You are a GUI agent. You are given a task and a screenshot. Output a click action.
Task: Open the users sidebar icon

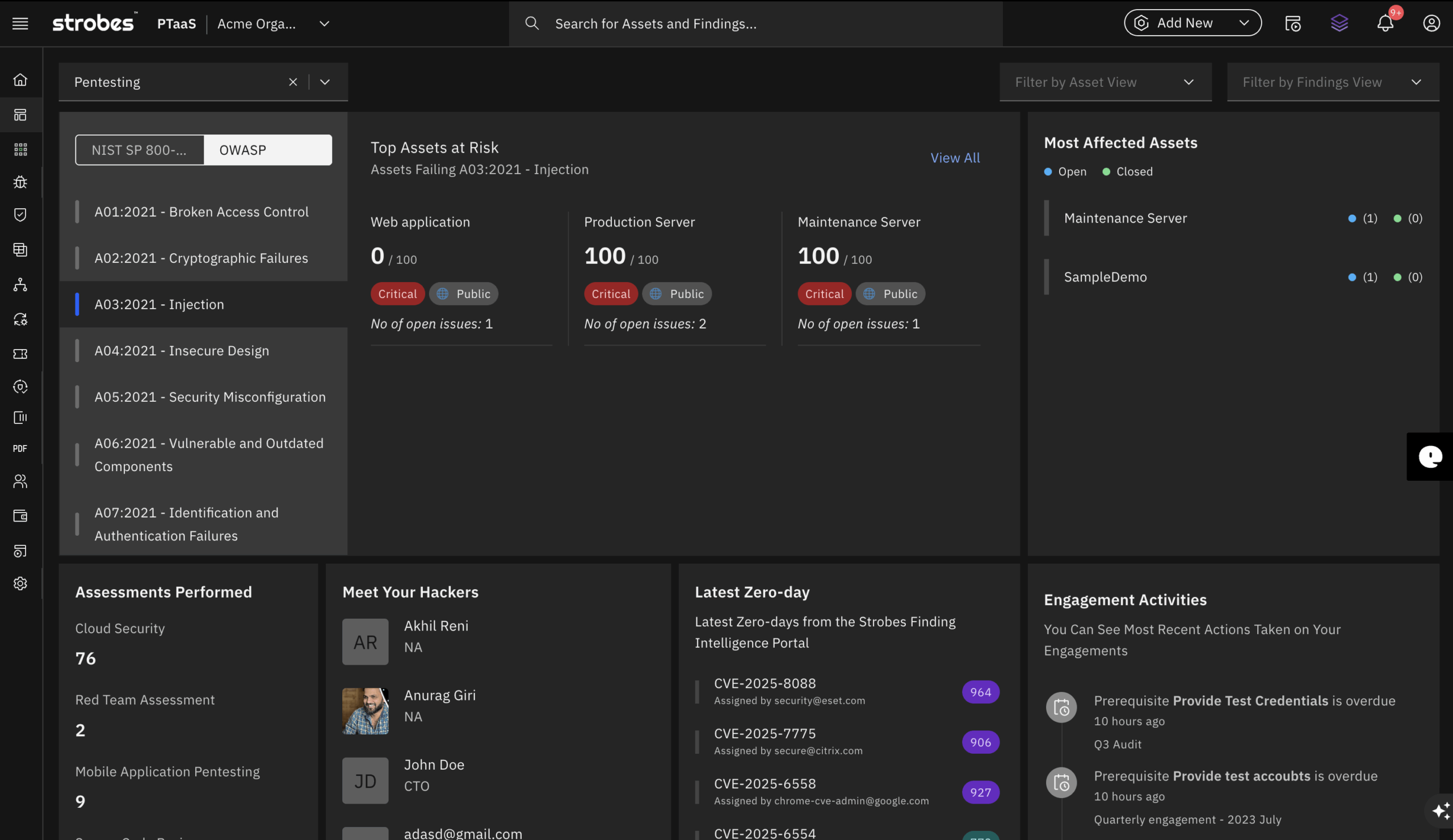[20, 481]
